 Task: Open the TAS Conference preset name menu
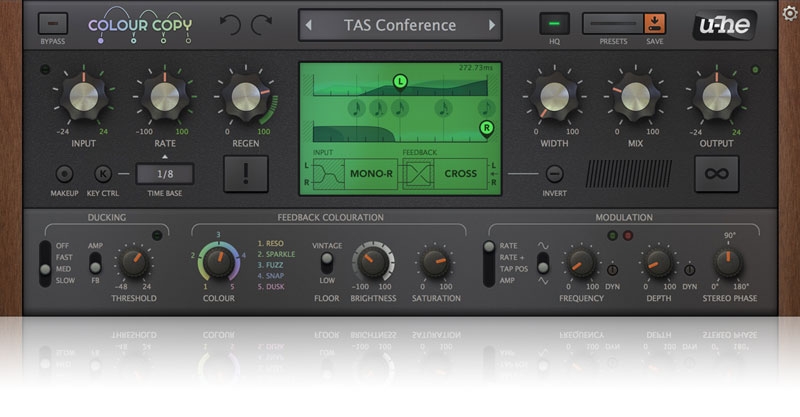(x=399, y=25)
